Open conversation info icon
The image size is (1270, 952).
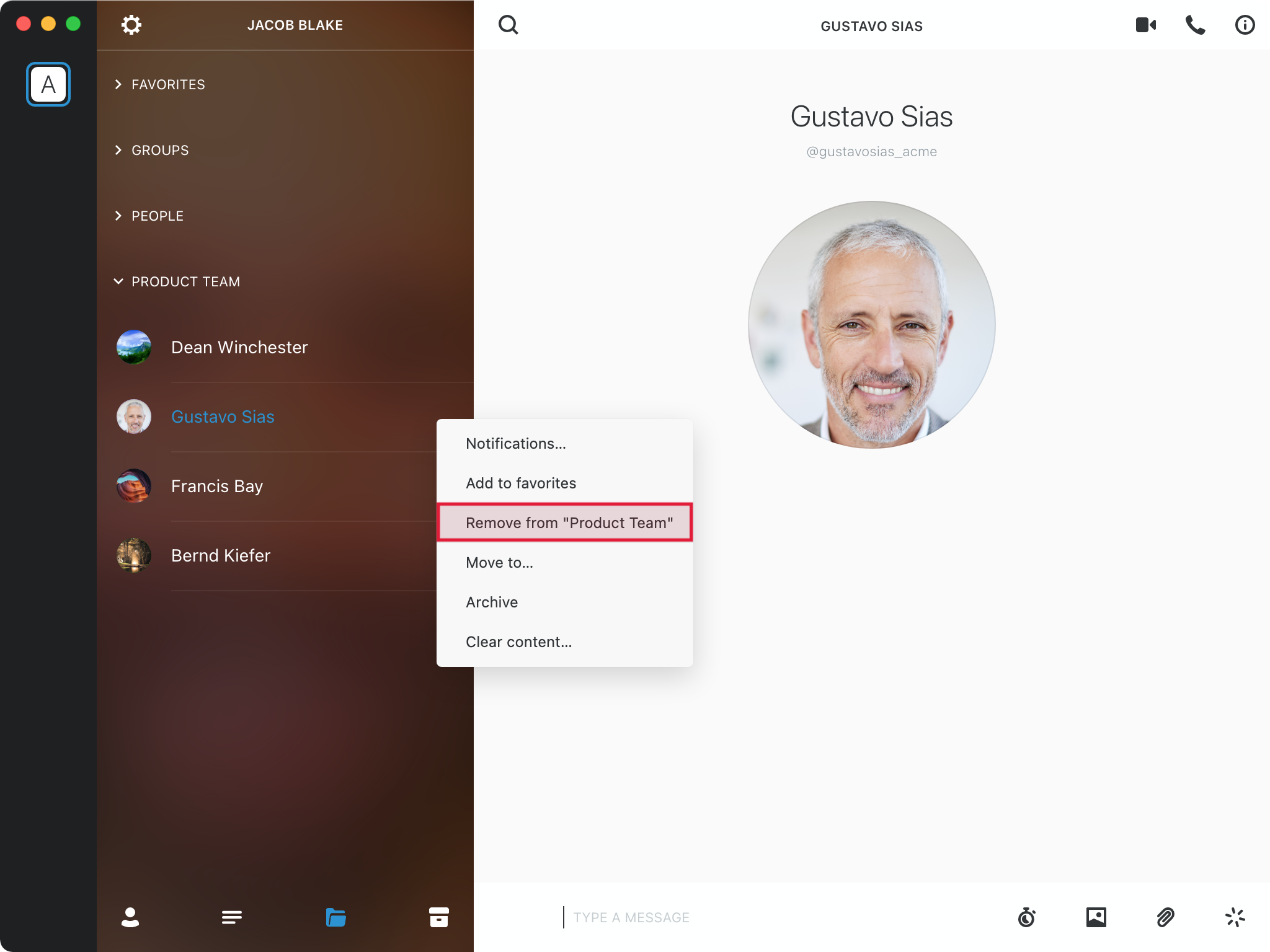(x=1245, y=25)
